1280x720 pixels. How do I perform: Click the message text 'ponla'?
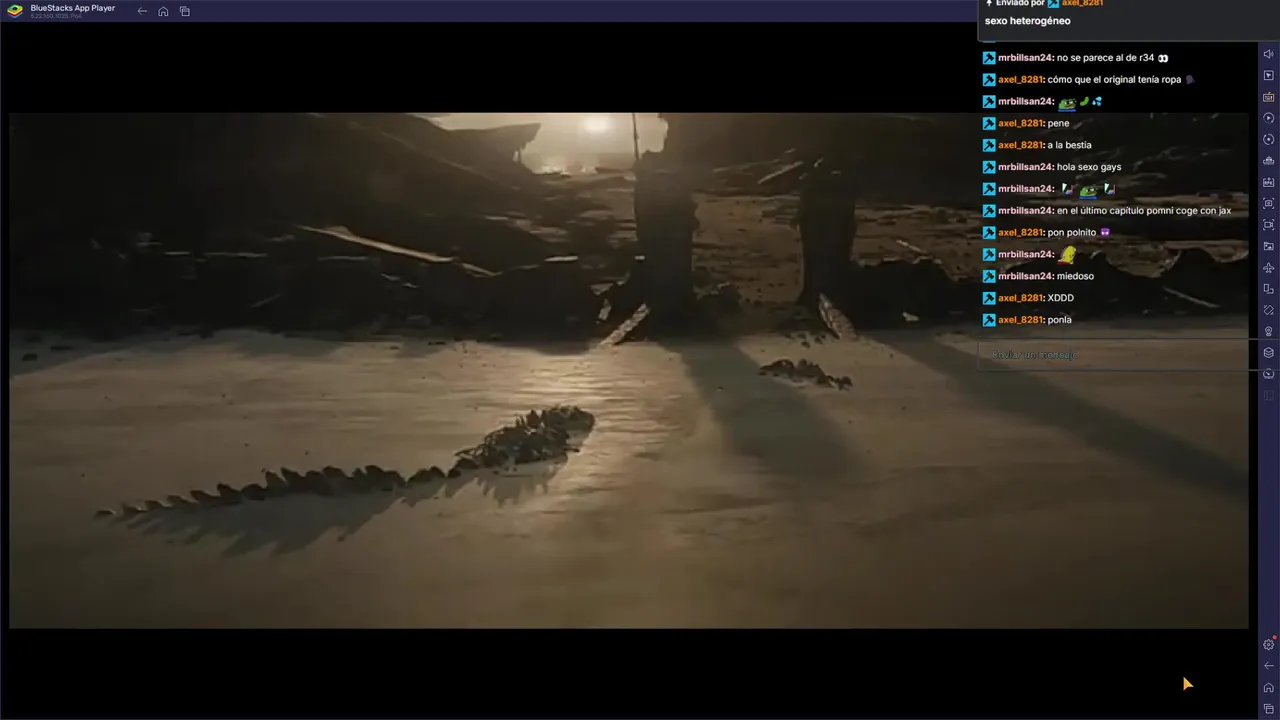point(1060,320)
